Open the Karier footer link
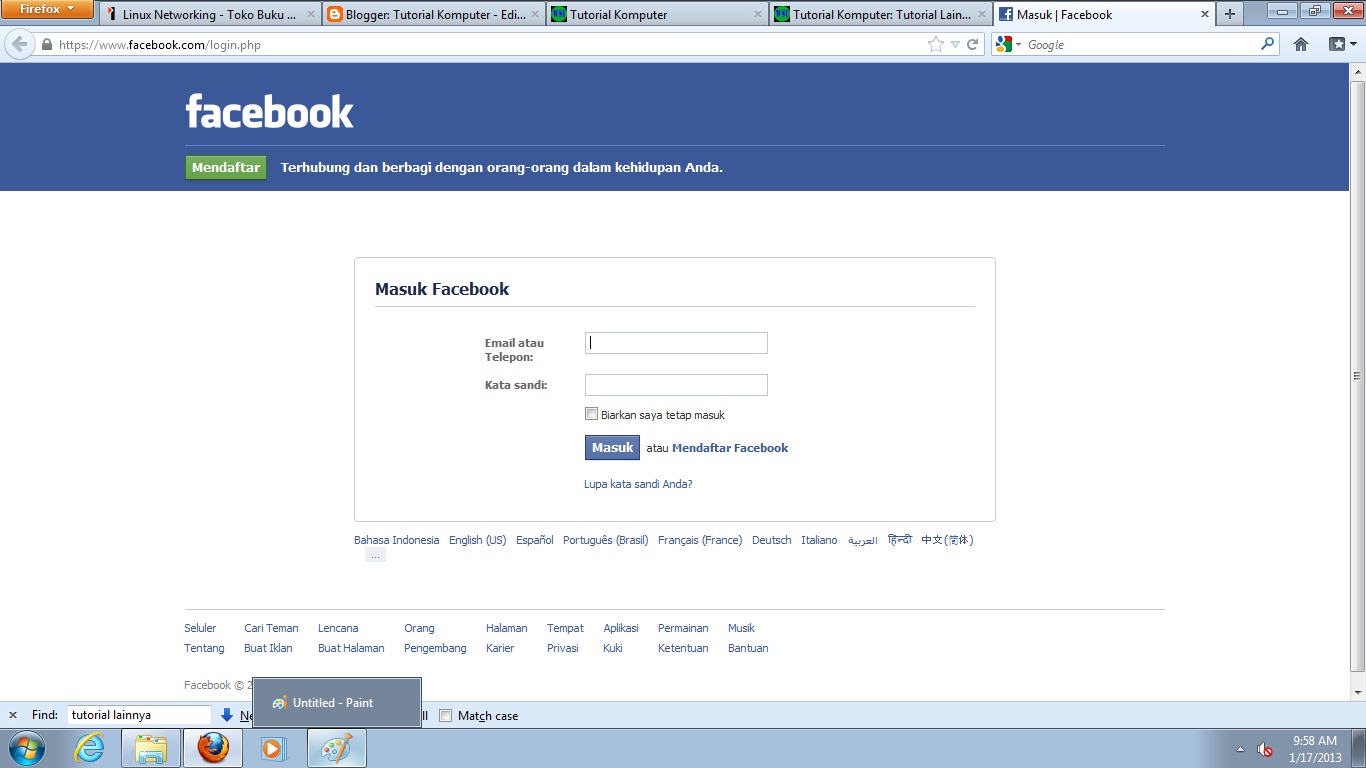1366x768 pixels. [x=500, y=648]
